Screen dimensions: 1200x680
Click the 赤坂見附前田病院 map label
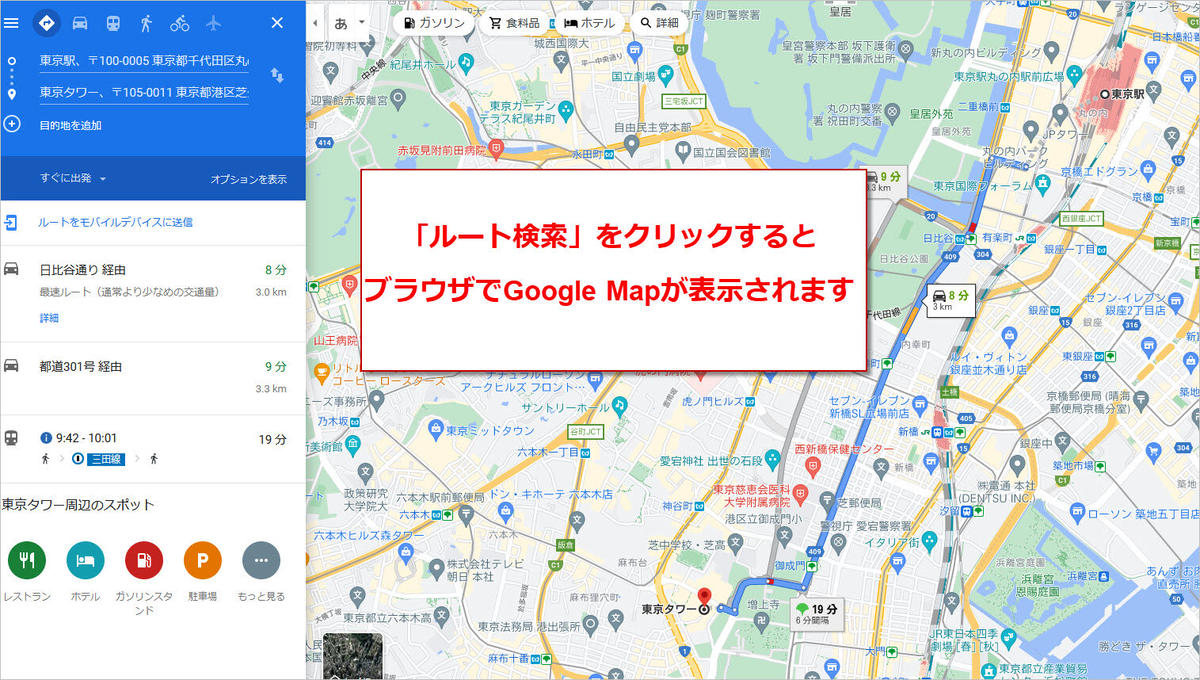tap(443, 150)
